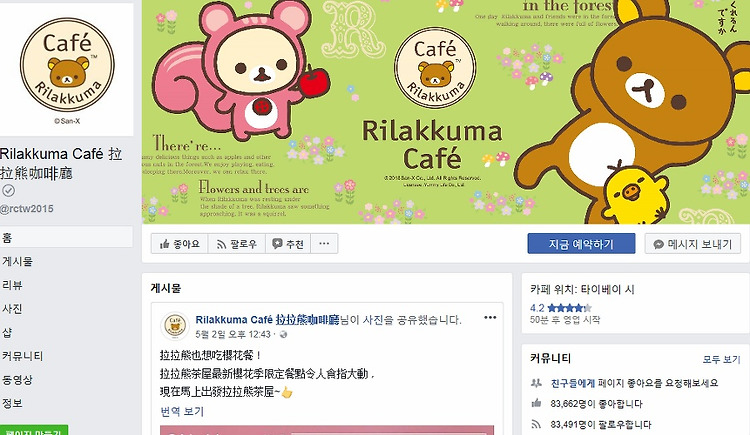Click the 팔로우 follow feed button
The height and width of the screenshot is (435, 750).
pos(236,244)
